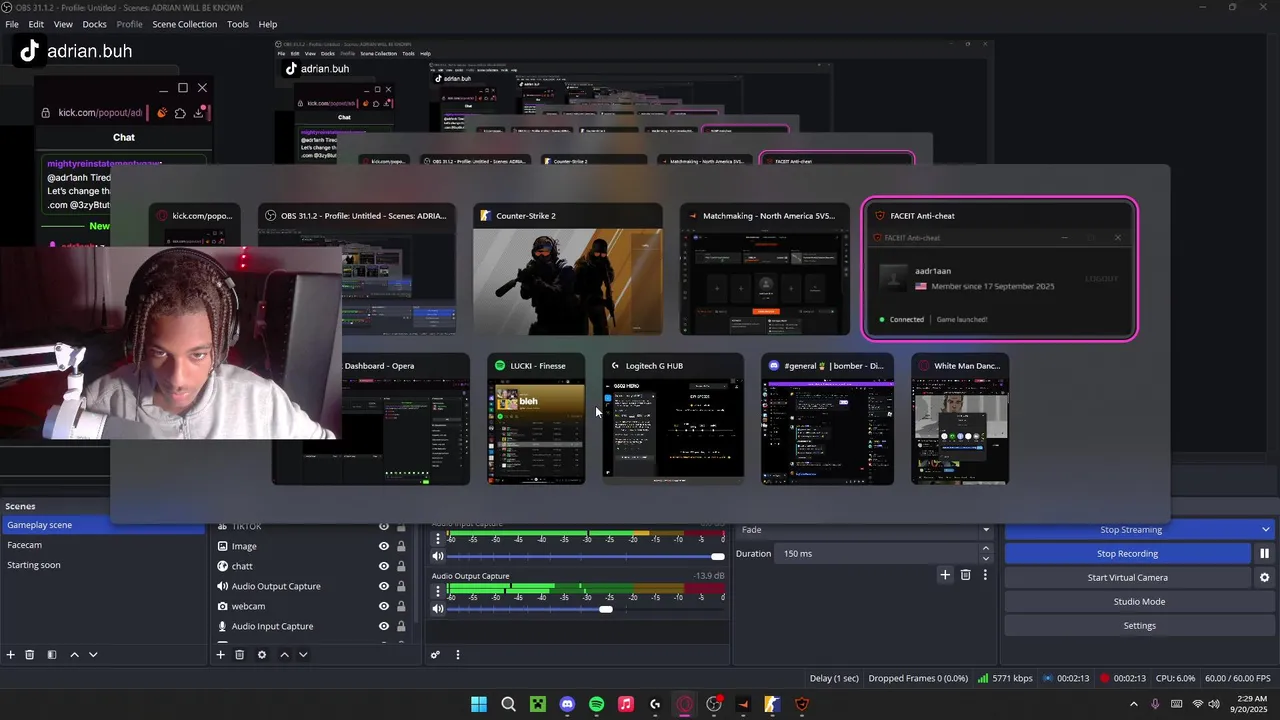This screenshot has width=1280, height=720.
Task: Unlock the webcam source lock icon
Action: click(x=401, y=606)
